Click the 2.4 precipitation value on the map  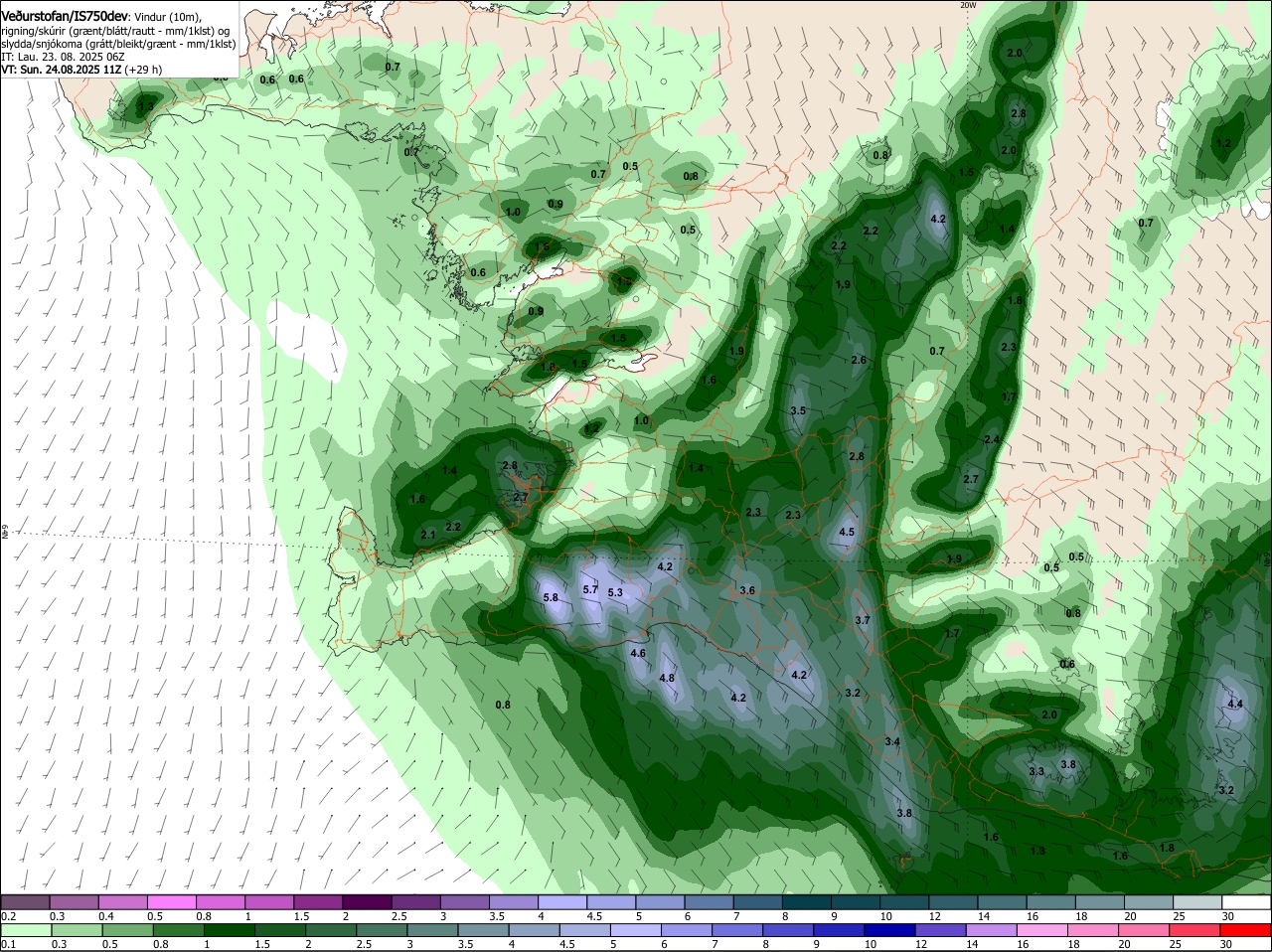point(992,439)
